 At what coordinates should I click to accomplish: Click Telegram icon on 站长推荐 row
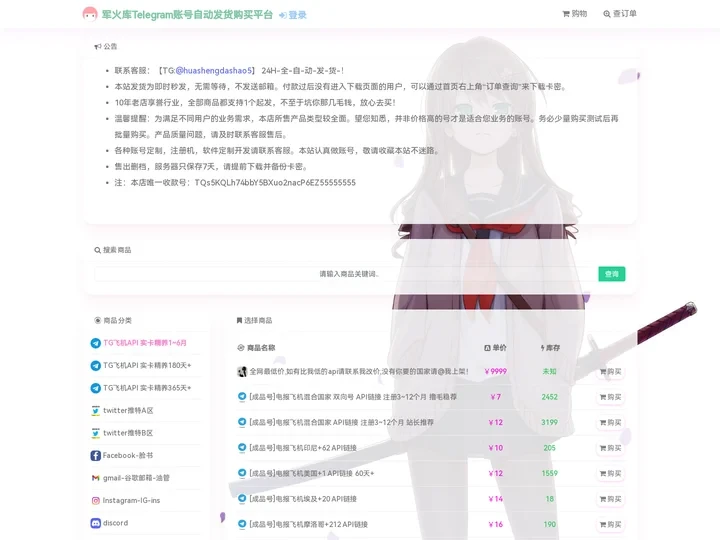(242, 422)
